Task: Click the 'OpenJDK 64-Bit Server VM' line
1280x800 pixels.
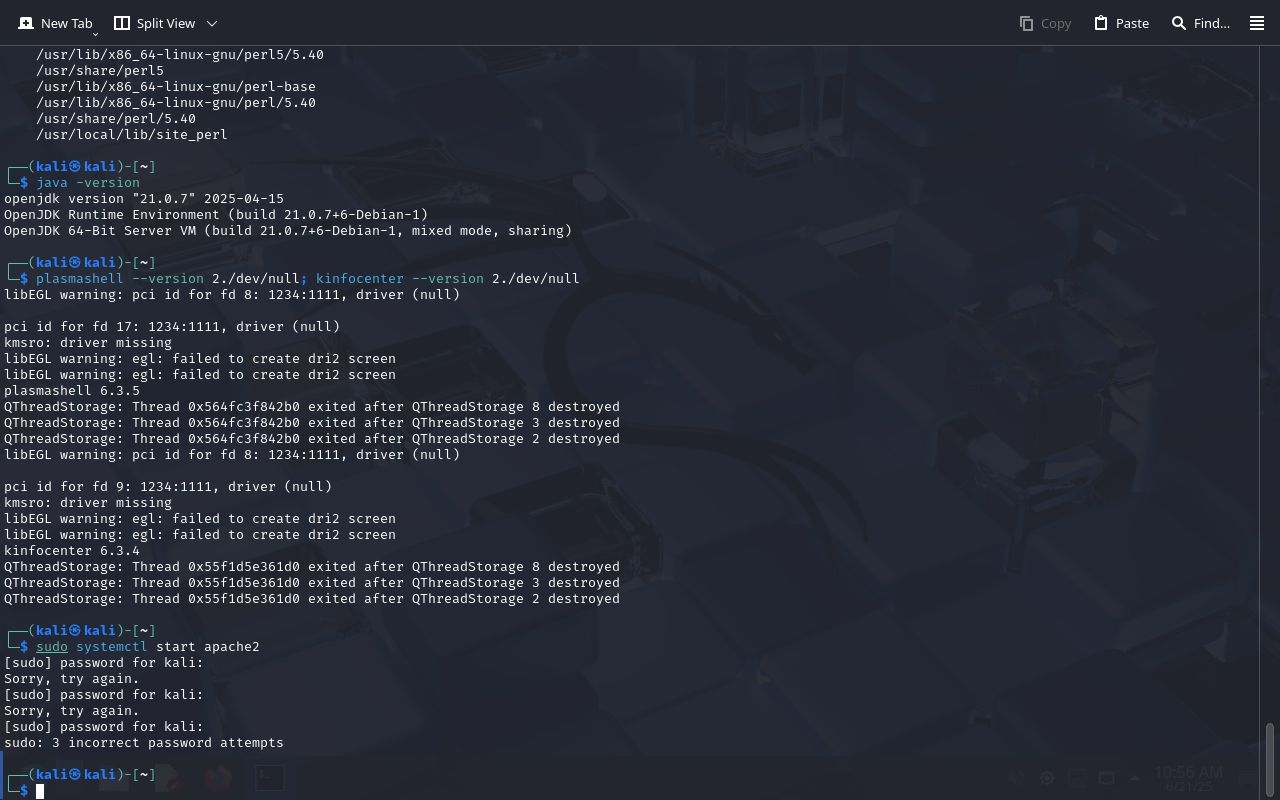Action: [x=288, y=231]
